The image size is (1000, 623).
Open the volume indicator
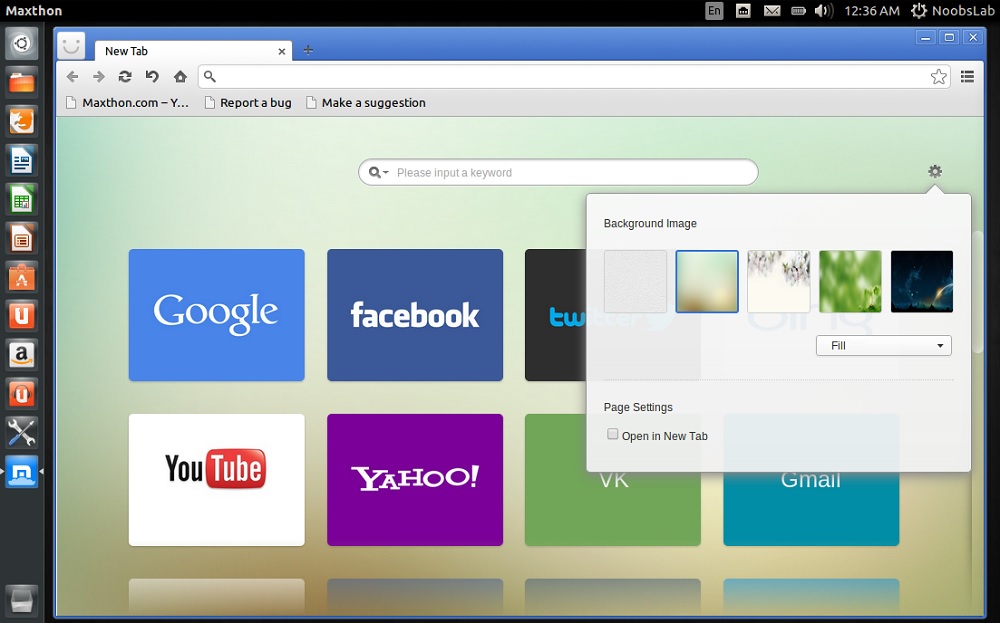tap(823, 11)
